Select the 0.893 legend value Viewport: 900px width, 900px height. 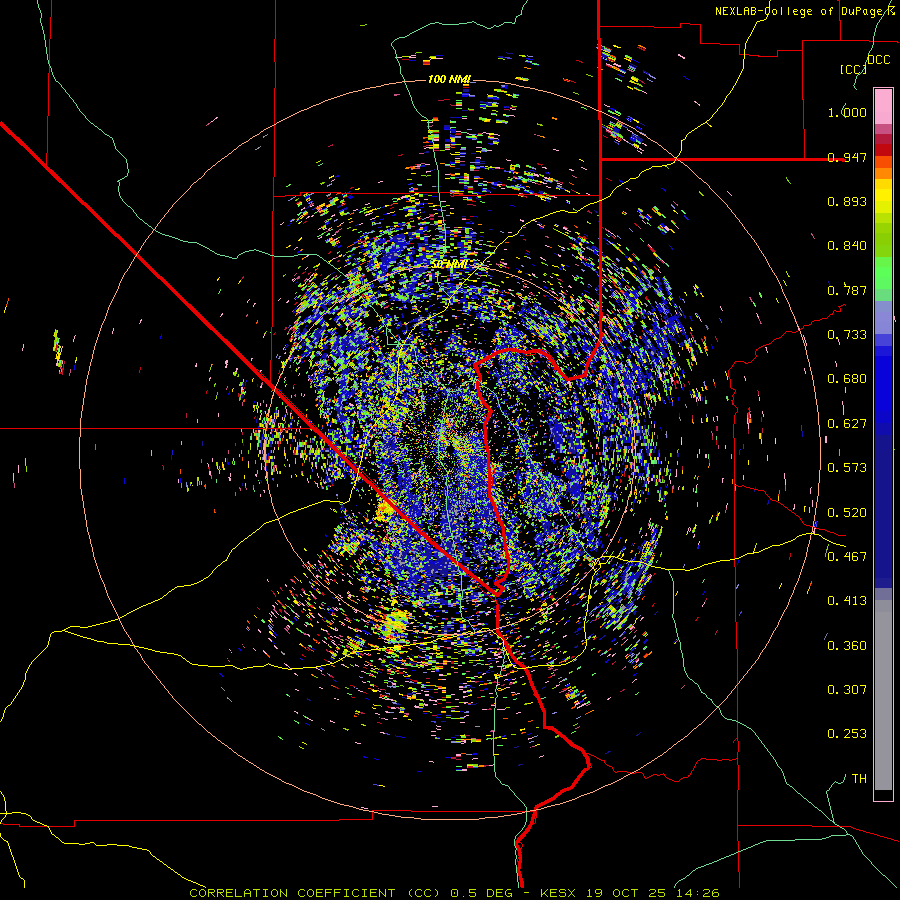[847, 201]
